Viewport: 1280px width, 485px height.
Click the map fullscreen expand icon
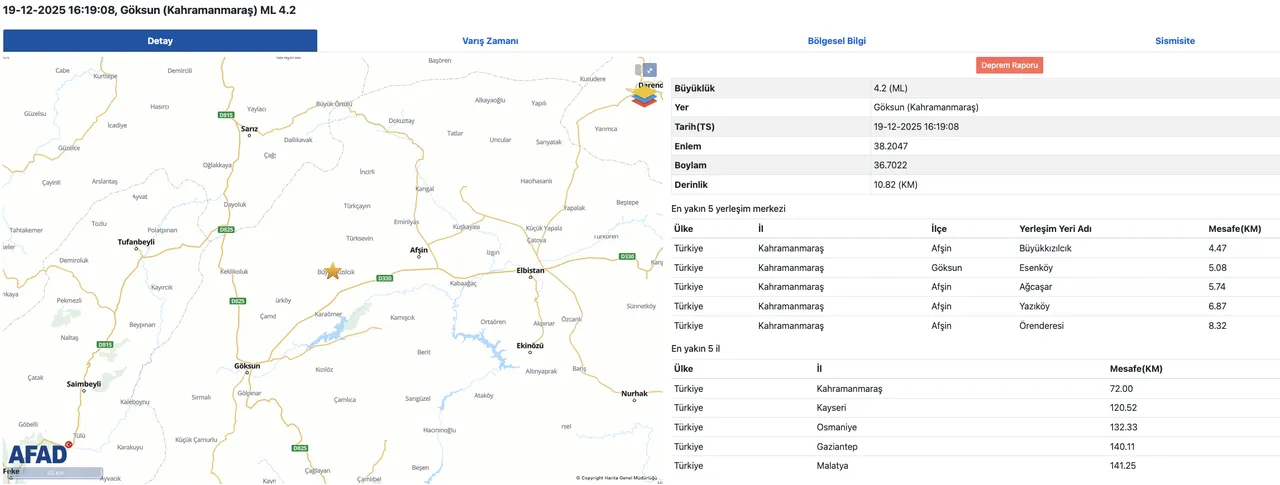(650, 70)
